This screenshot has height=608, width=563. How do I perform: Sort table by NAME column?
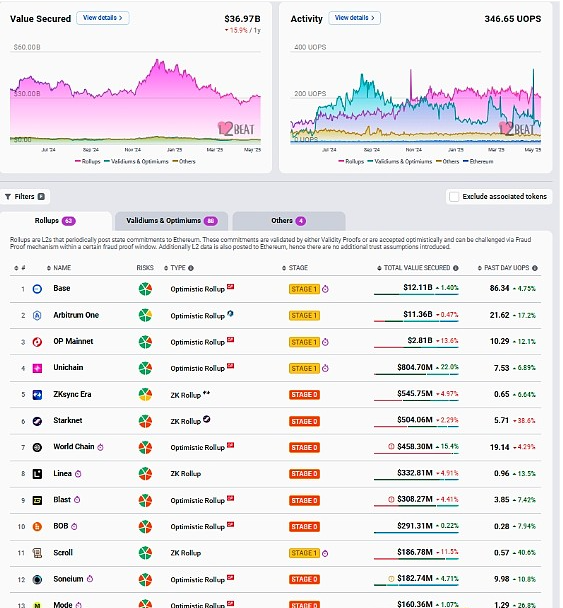pyautogui.click(x=59, y=268)
